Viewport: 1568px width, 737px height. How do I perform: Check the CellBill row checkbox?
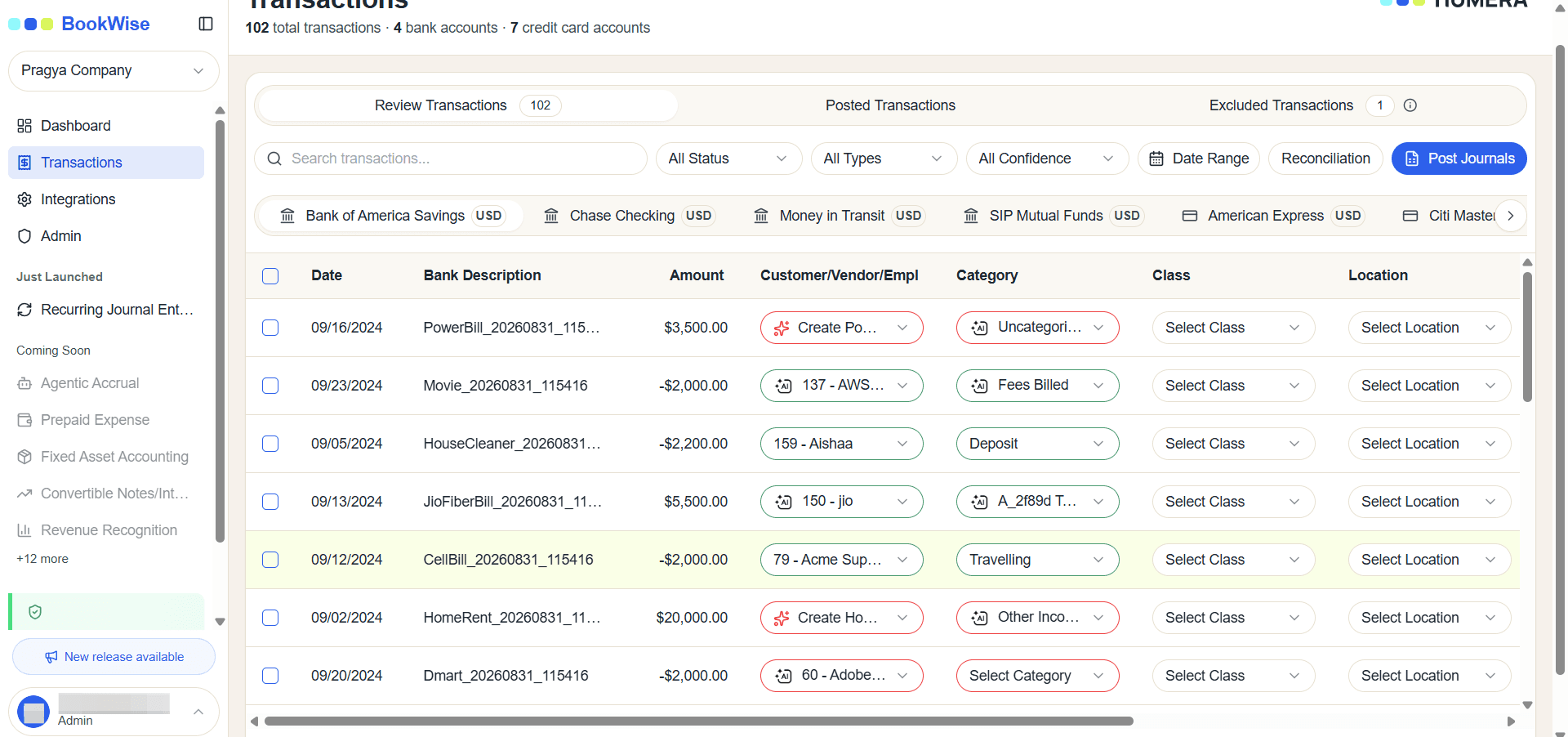pyautogui.click(x=270, y=560)
